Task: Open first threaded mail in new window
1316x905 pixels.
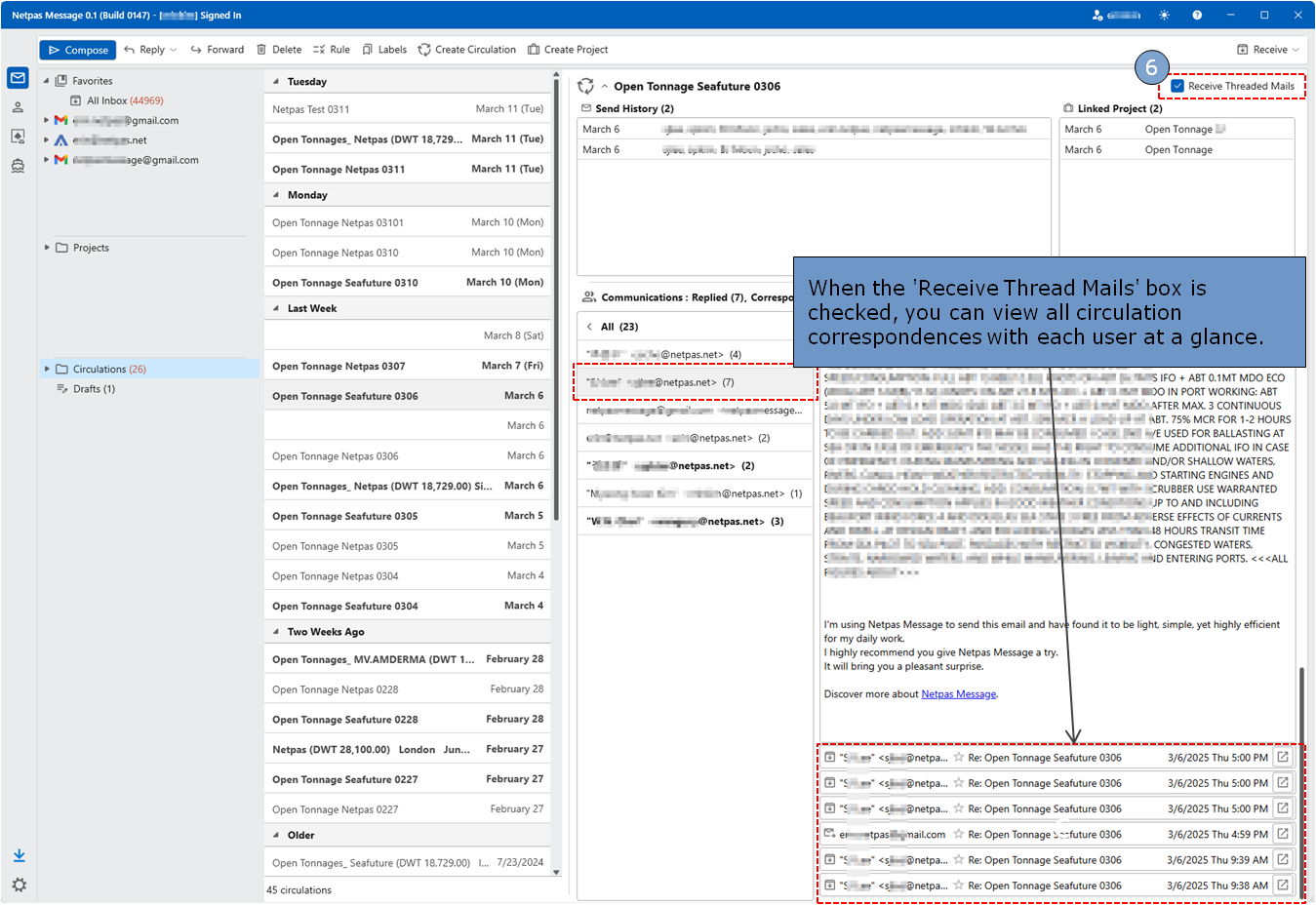Action: coord(1283,757)
